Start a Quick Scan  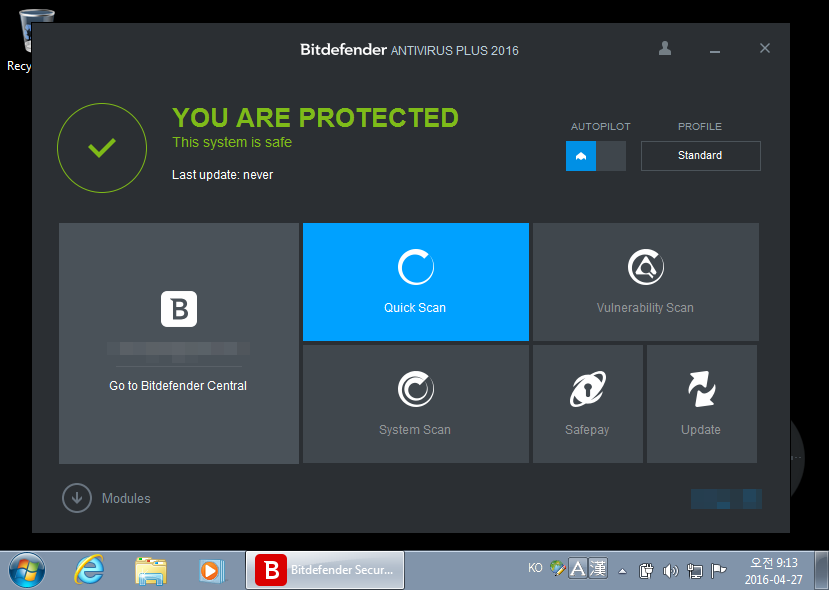point(416,282)
